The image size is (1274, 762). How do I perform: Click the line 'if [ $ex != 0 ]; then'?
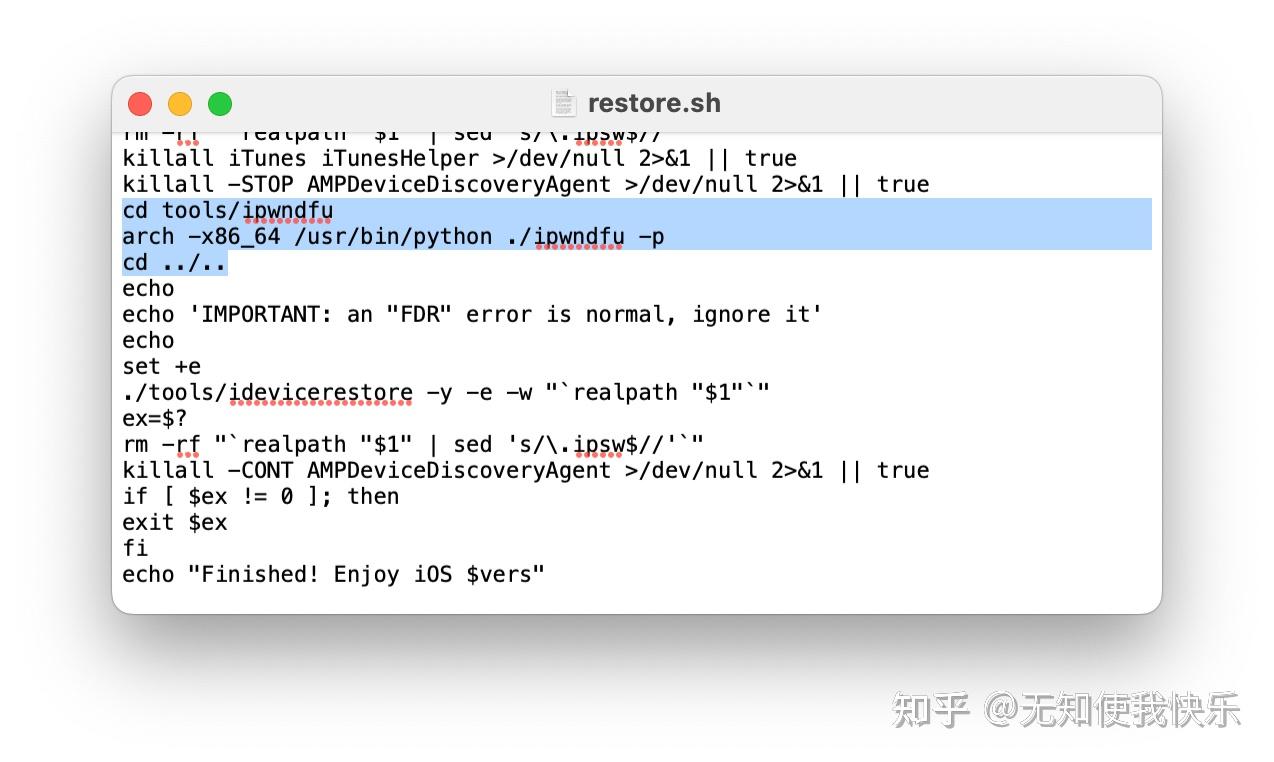click(261, 496)
